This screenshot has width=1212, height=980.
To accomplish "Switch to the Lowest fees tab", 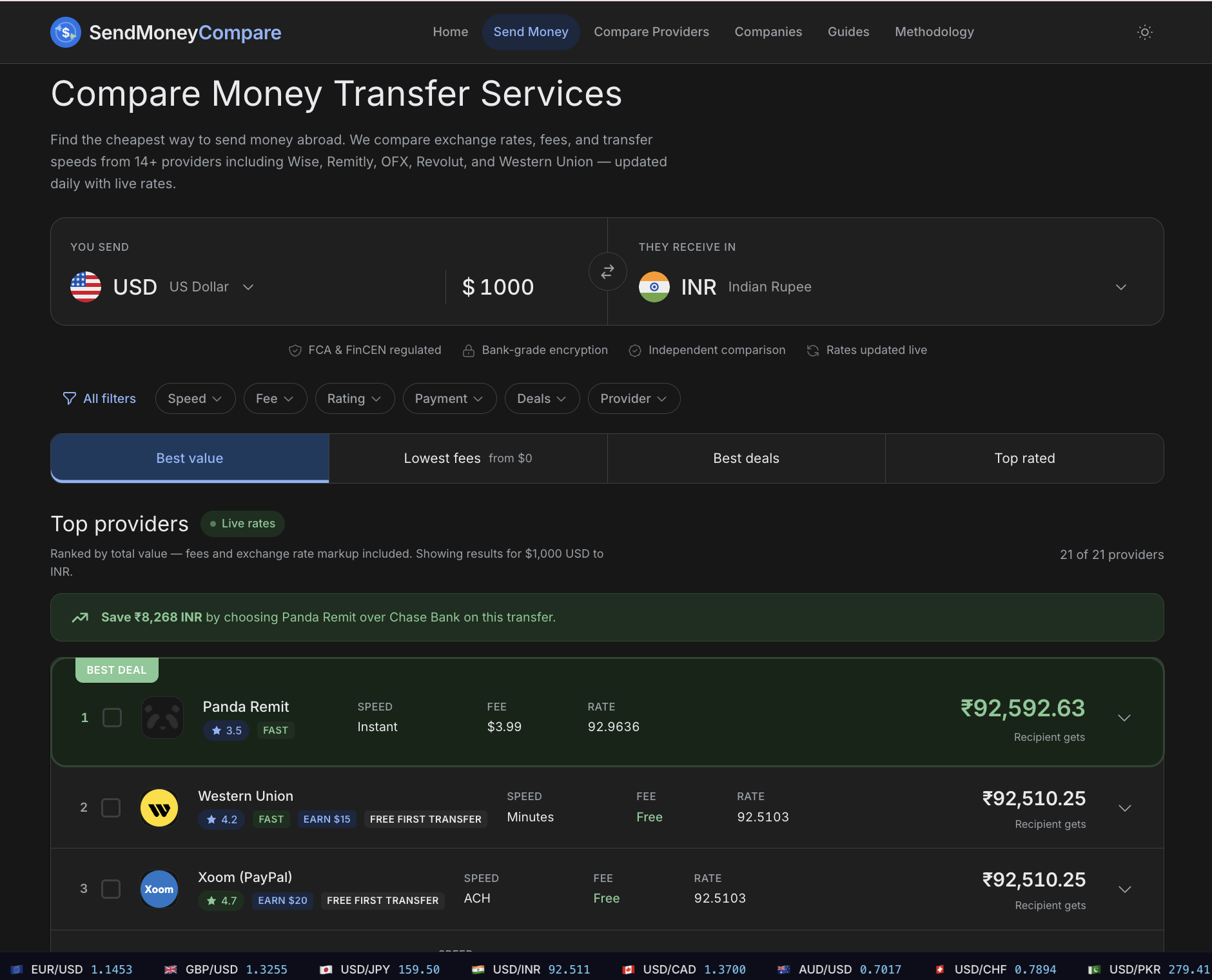I will pos(467,458).
